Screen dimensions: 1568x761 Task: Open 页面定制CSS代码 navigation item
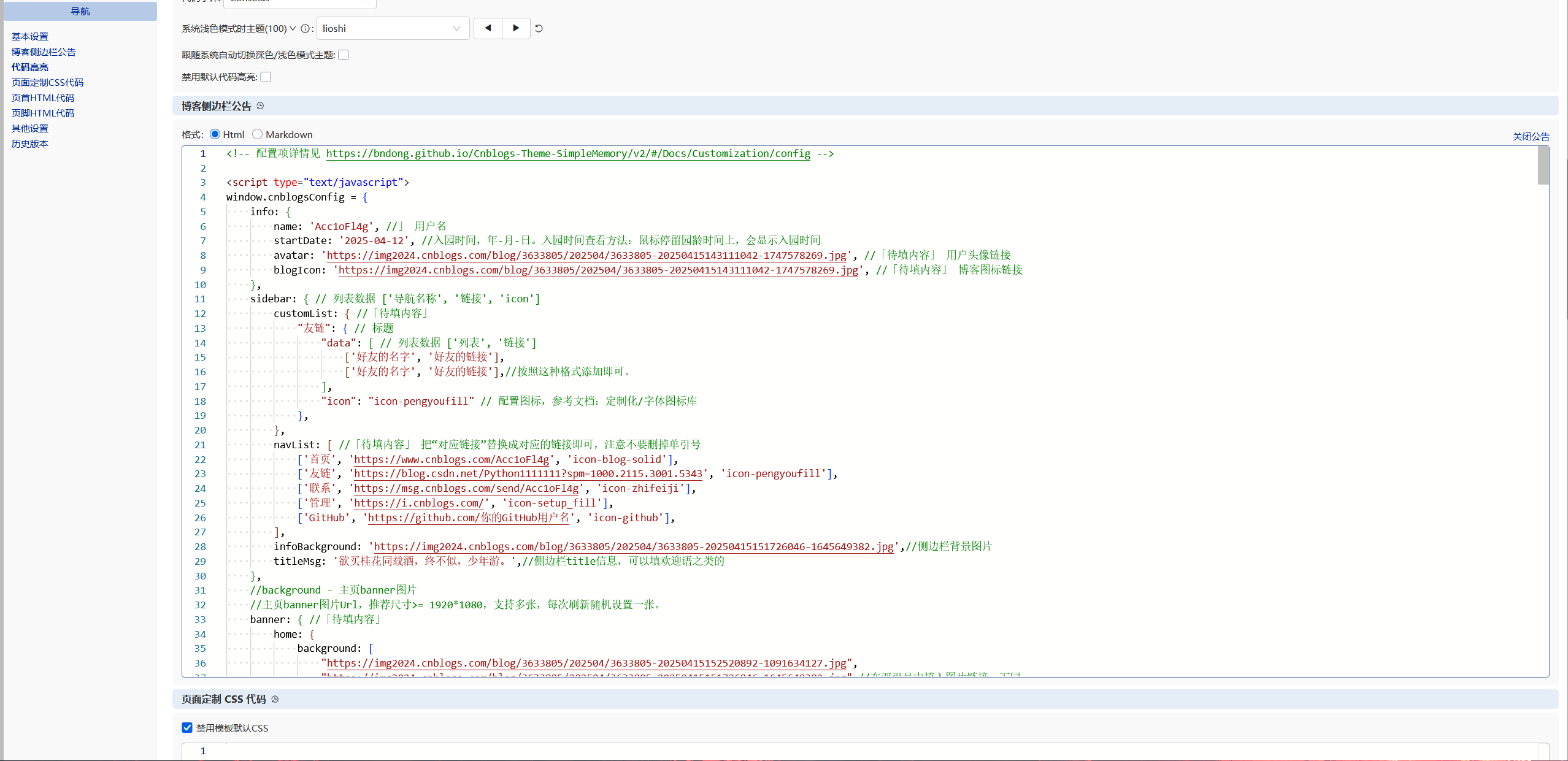point(47,83)
